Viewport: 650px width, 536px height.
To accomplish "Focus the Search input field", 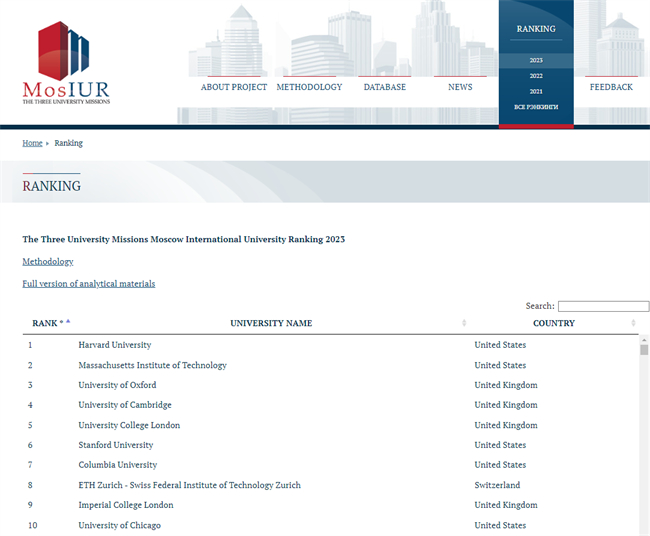I will [604, 306].
